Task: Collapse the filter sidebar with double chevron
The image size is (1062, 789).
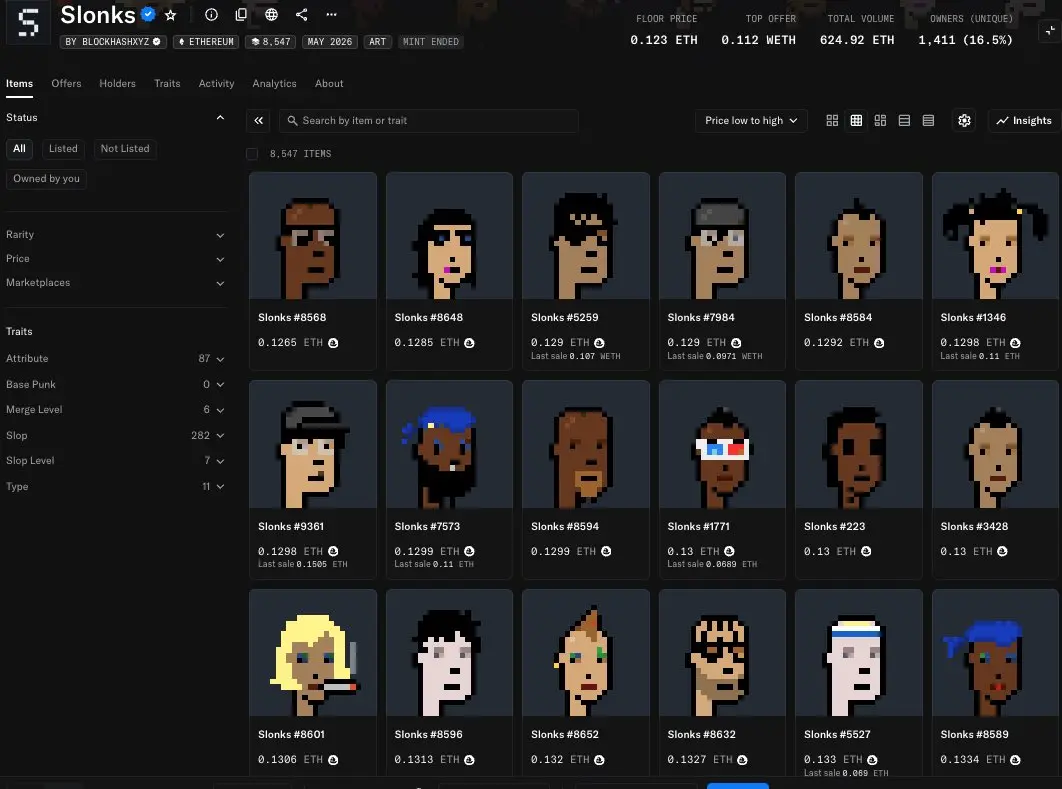Action: tap(259, 121)
